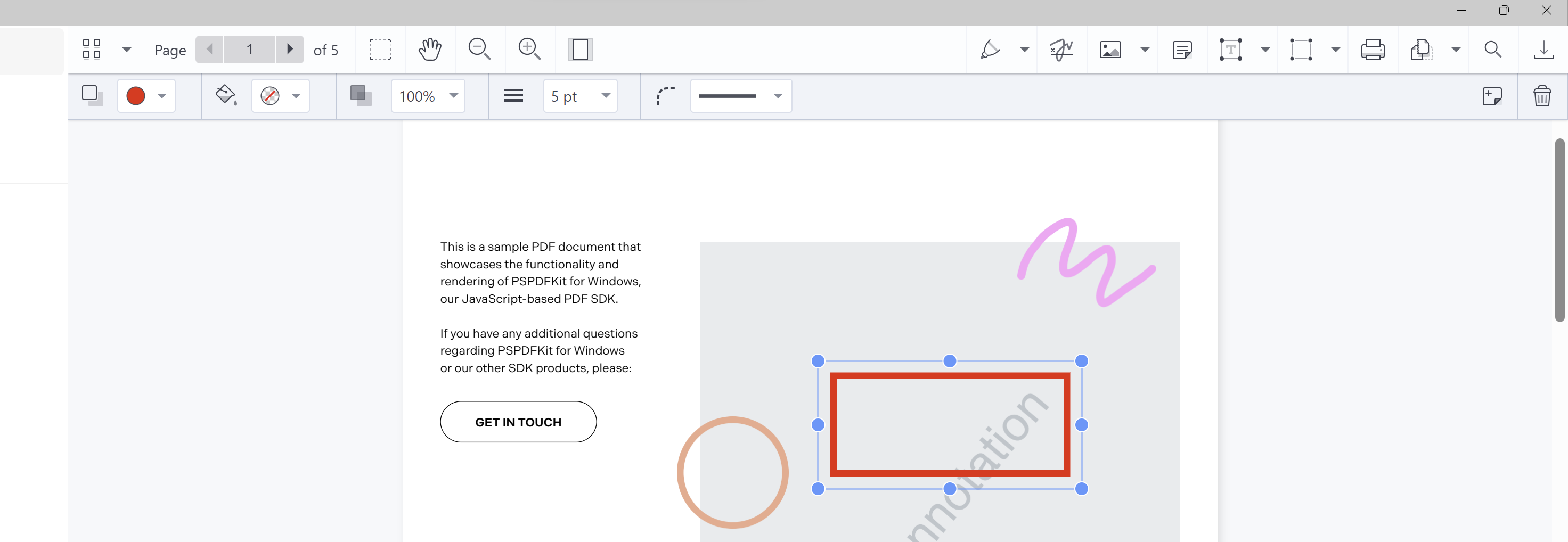Select the Text box annotation tool
Image resolution: width=1568 pixels, height=542 pixels.
[1230, 50]
